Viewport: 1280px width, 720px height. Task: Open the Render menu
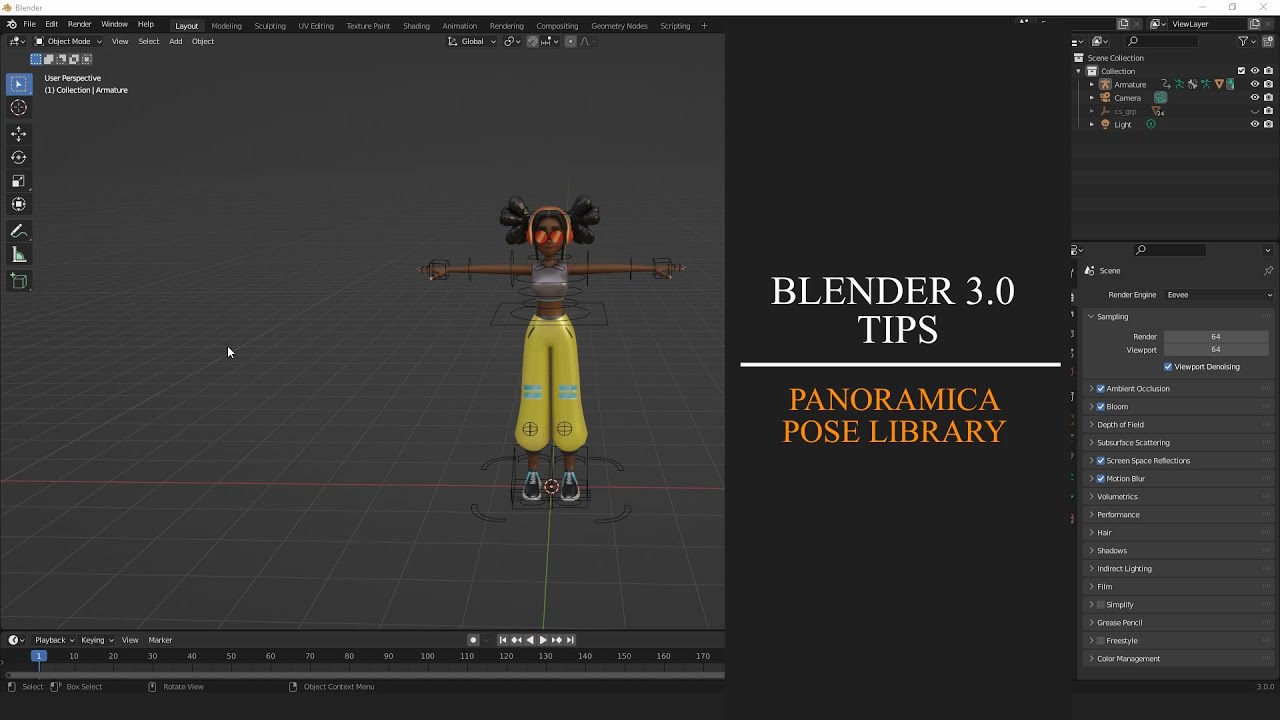pos(80,24)
